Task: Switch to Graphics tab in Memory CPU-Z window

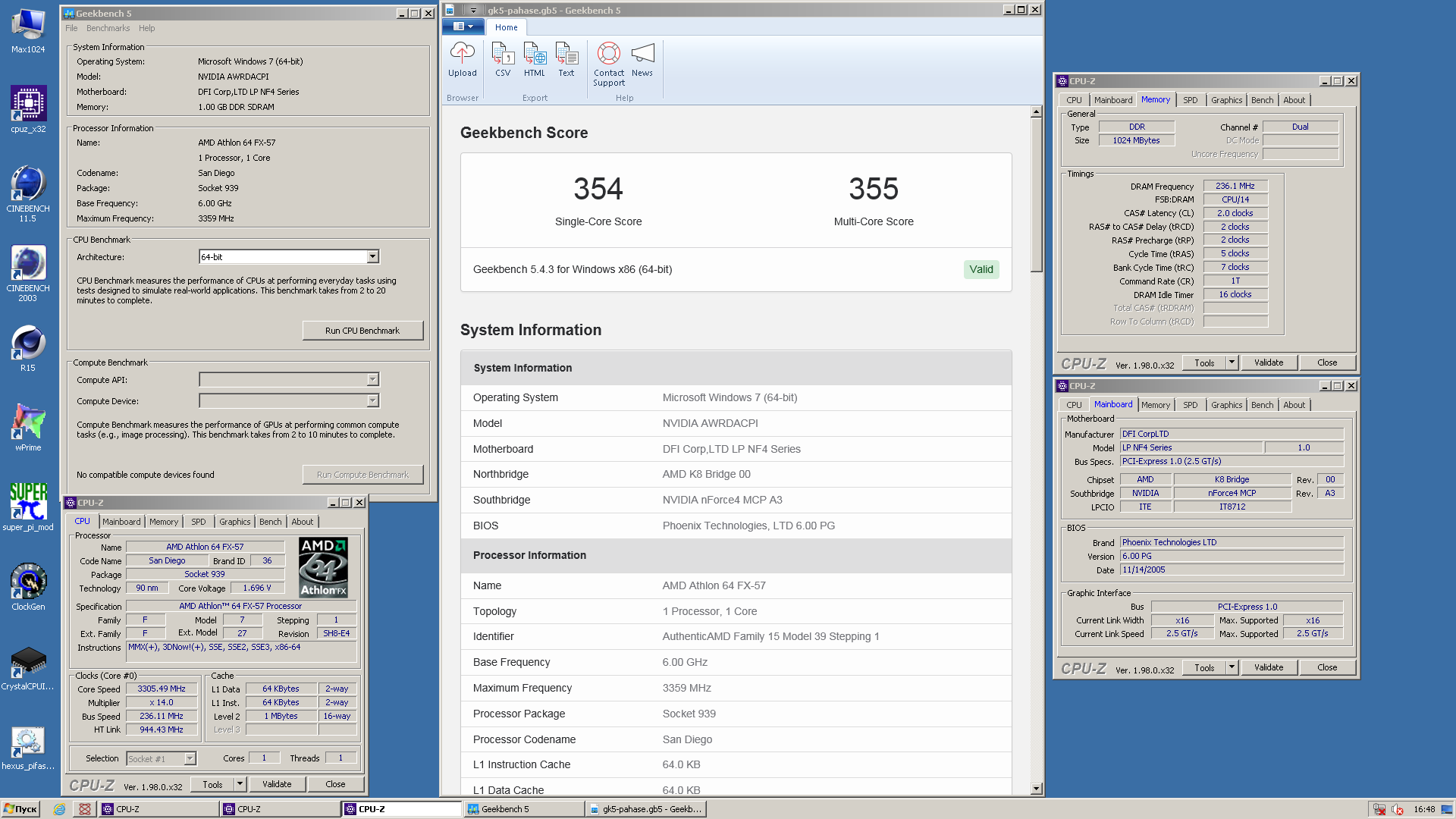Action: click(1226, 100)
